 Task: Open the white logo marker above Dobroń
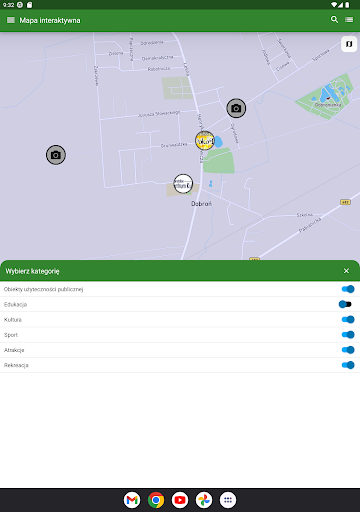(x=183, y=184)
